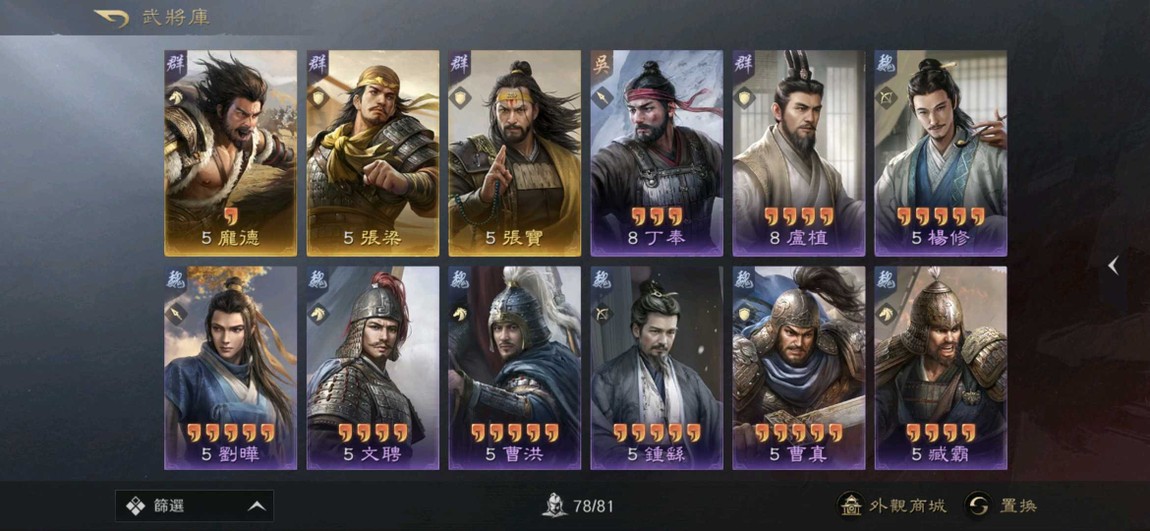Viewport: 1150px width, 531px height.
Task: Click the cavalry horse icon on 龐德's card
Action: click(x=175, y=96)
